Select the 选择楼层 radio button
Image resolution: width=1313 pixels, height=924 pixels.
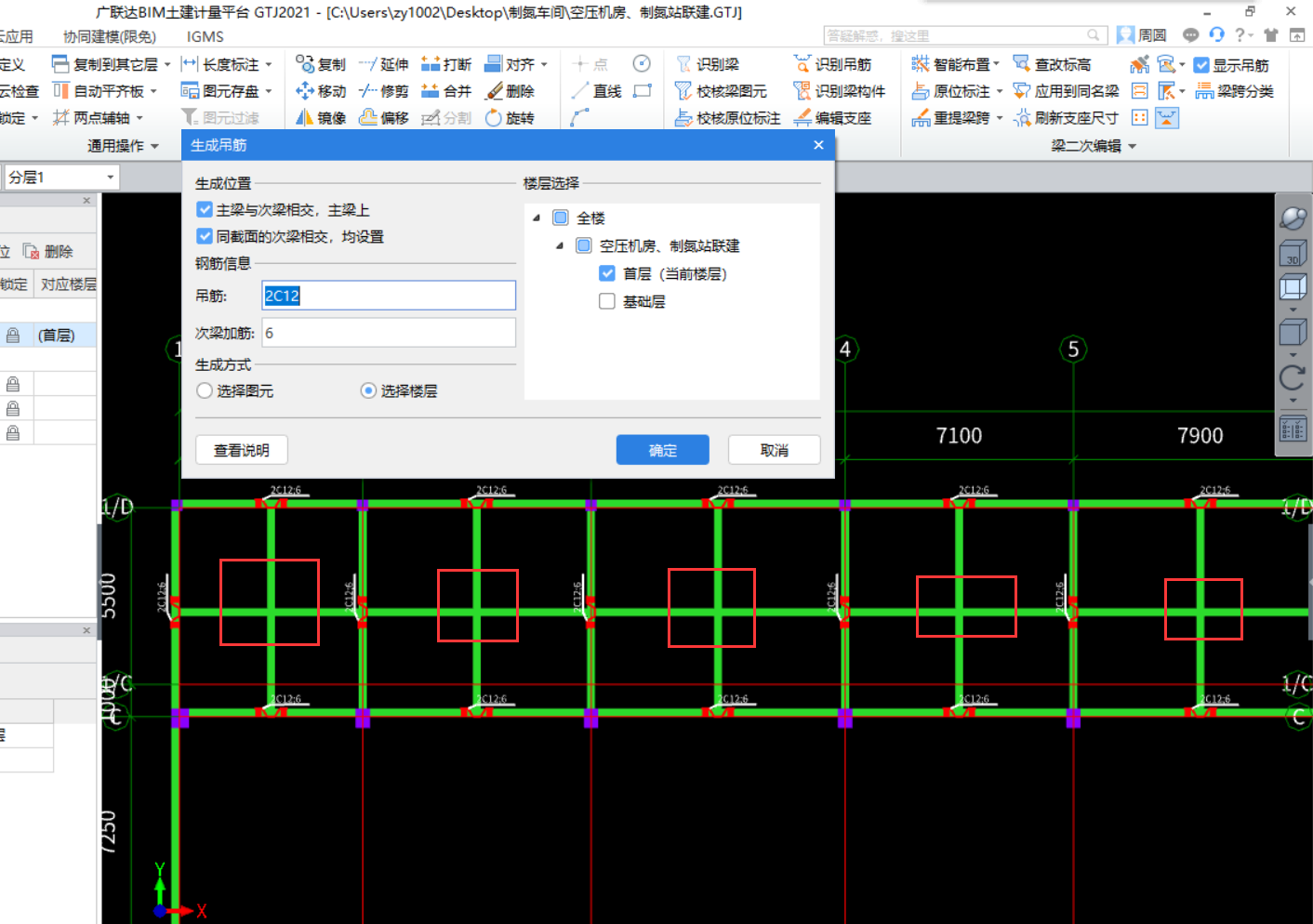(368, 390)
